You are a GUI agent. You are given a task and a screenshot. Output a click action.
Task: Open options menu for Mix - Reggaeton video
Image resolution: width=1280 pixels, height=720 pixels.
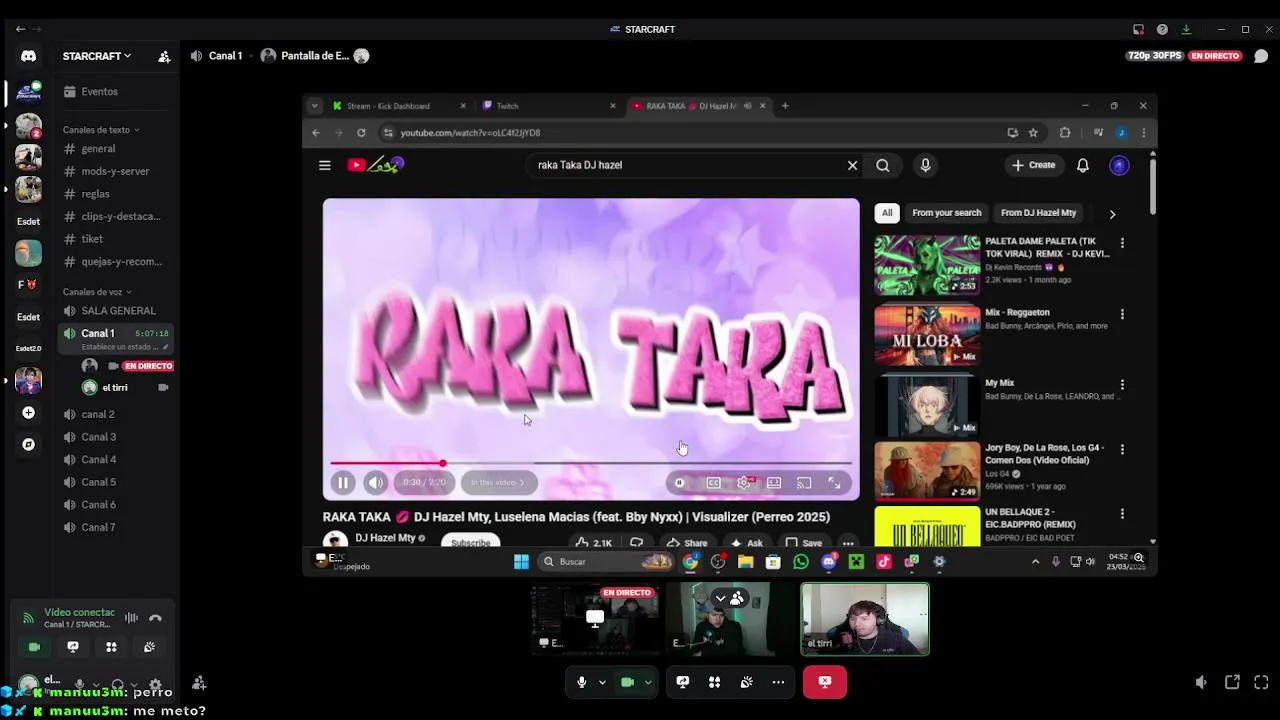pyautogui.click(x=1122, y=314)
